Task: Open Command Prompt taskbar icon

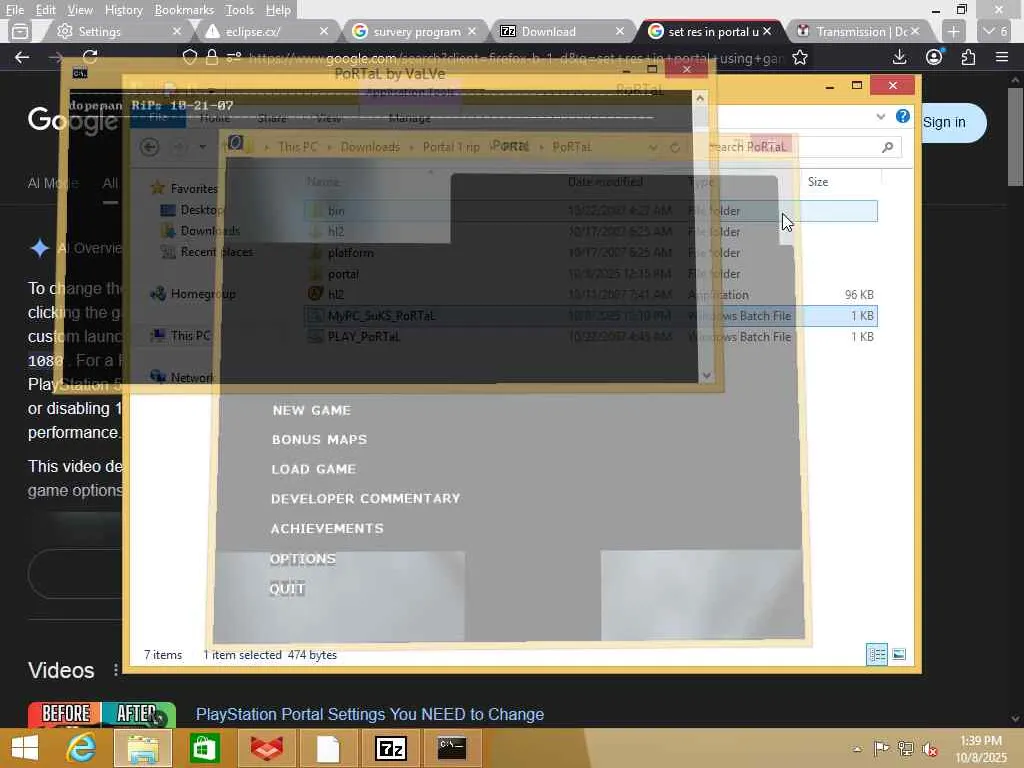Action: [452, 748]
